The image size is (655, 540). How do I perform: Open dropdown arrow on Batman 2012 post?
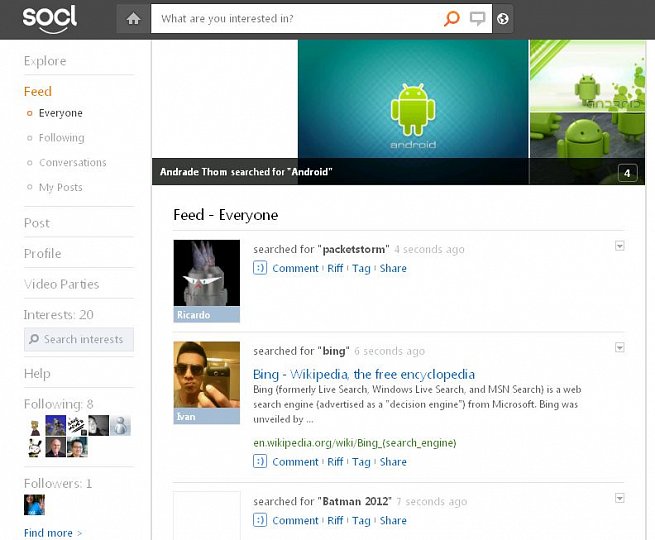[620, 498]
